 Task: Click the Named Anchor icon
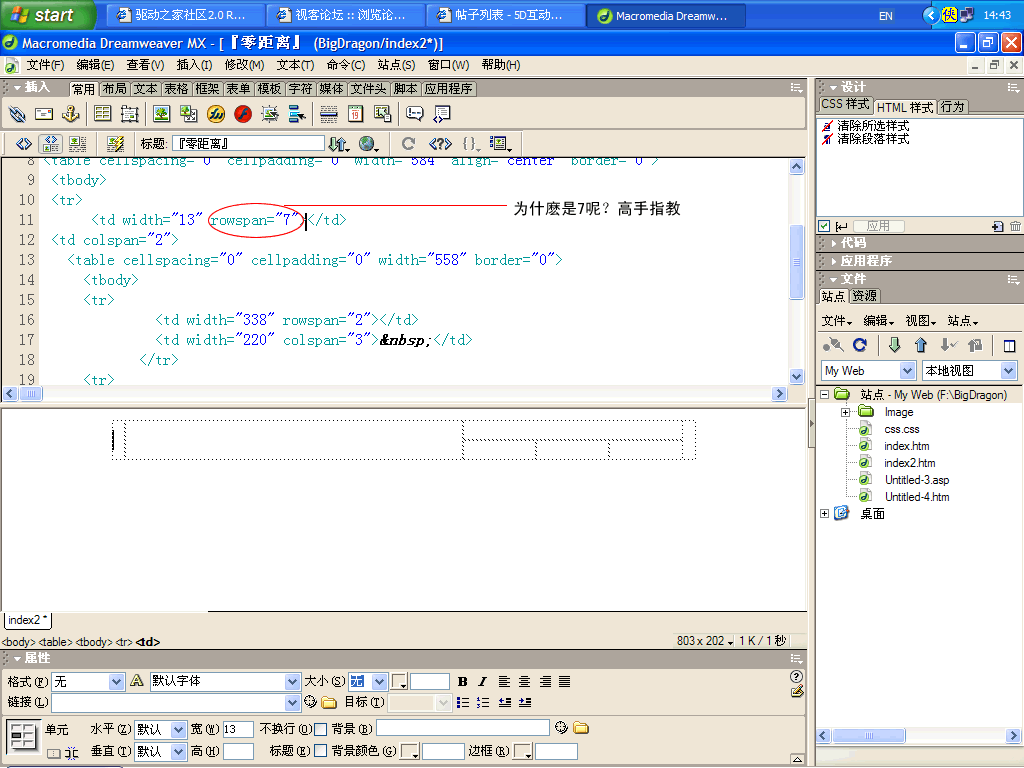[71, 114]
